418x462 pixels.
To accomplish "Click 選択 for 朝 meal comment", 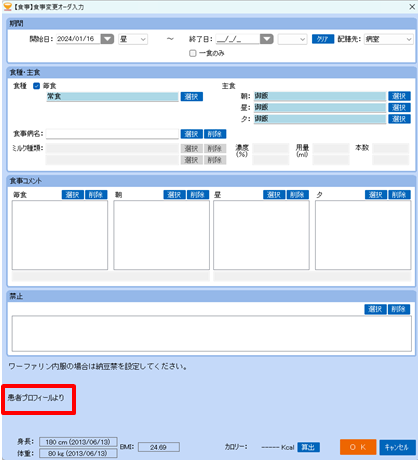I will pos(174,195).
